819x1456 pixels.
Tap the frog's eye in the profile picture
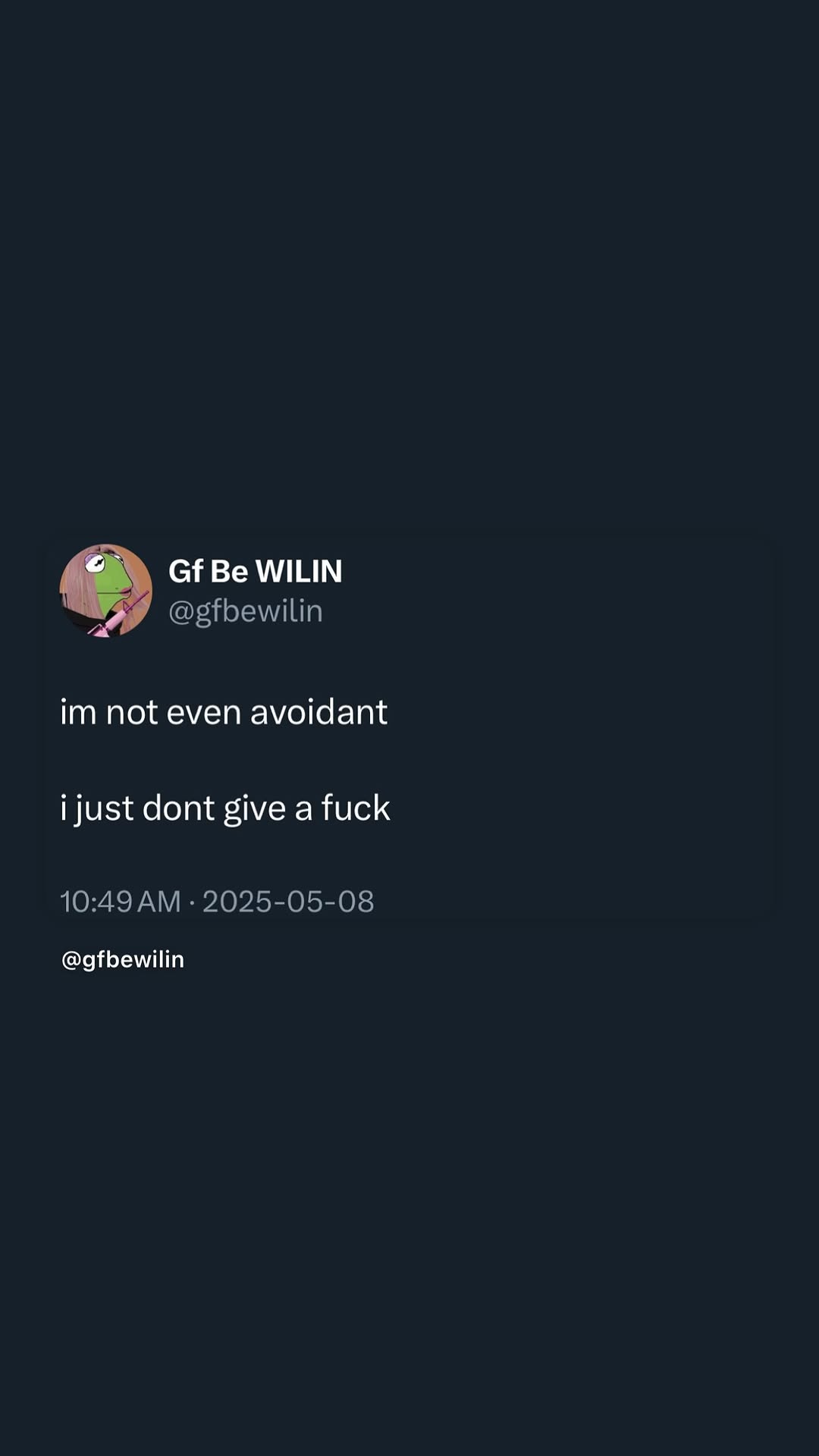pos(96,563)
